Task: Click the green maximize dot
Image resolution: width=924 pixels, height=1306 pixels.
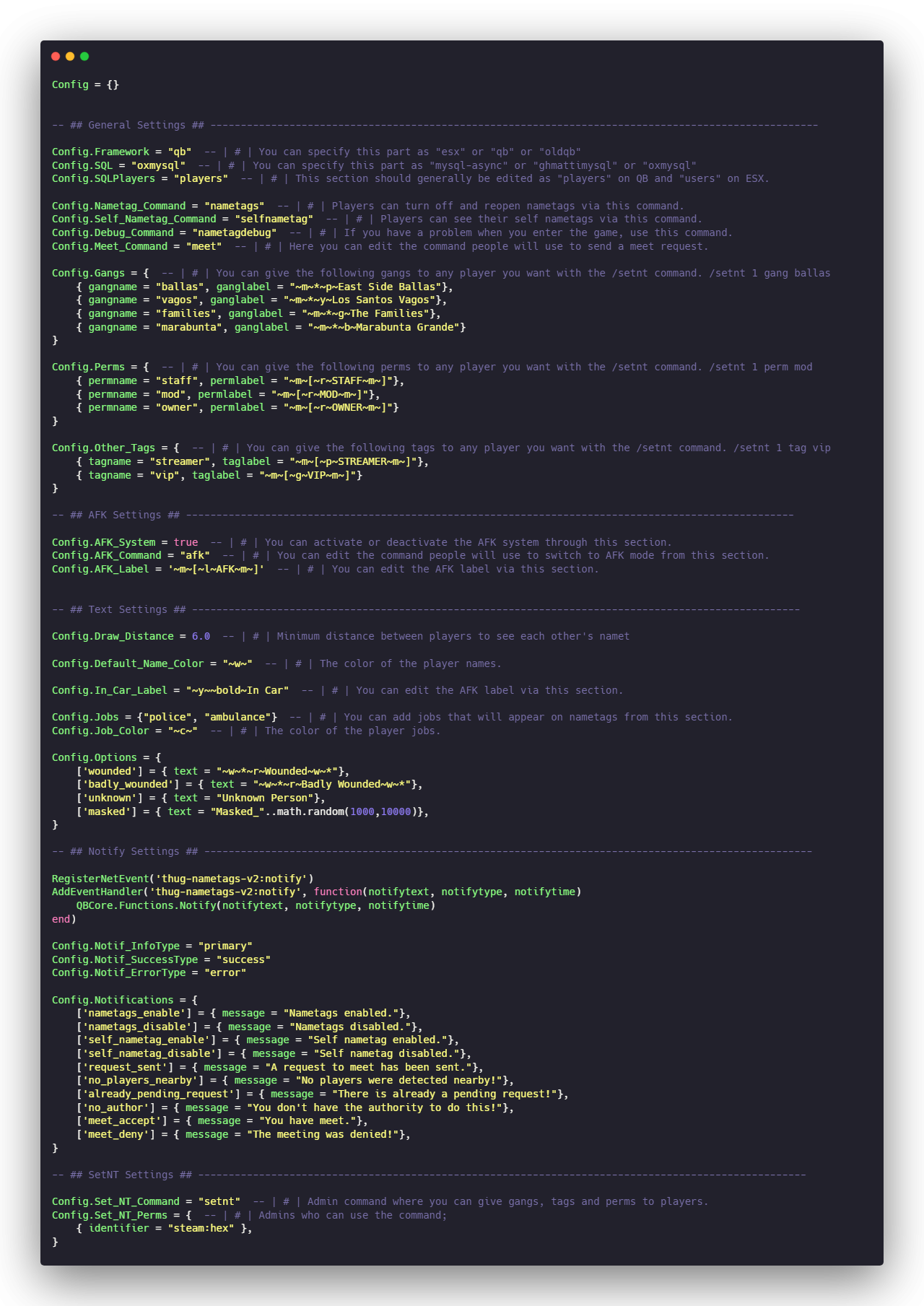Action: click(x=84, y=56)
